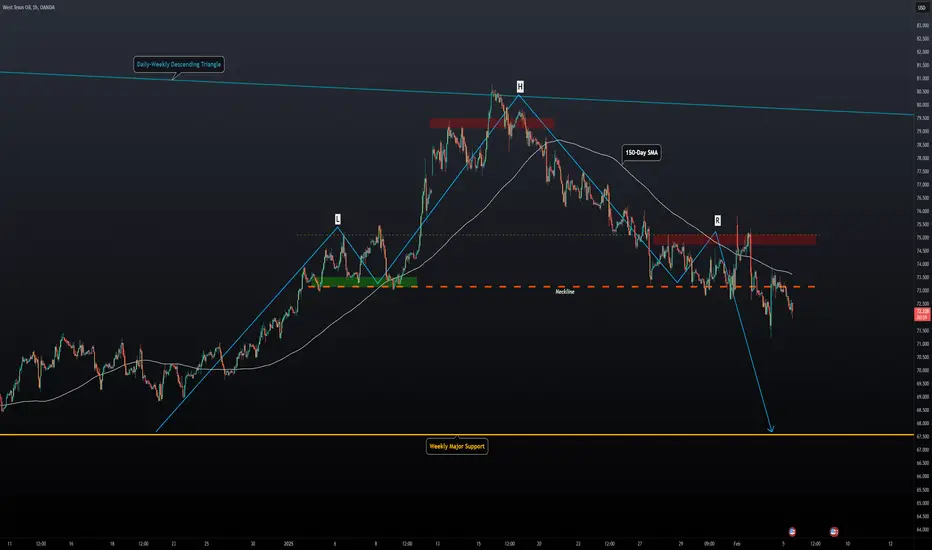Viewport: 932px width, 550px height.
Task: Select the R right shoulder marker
Action: coord(717,221)
